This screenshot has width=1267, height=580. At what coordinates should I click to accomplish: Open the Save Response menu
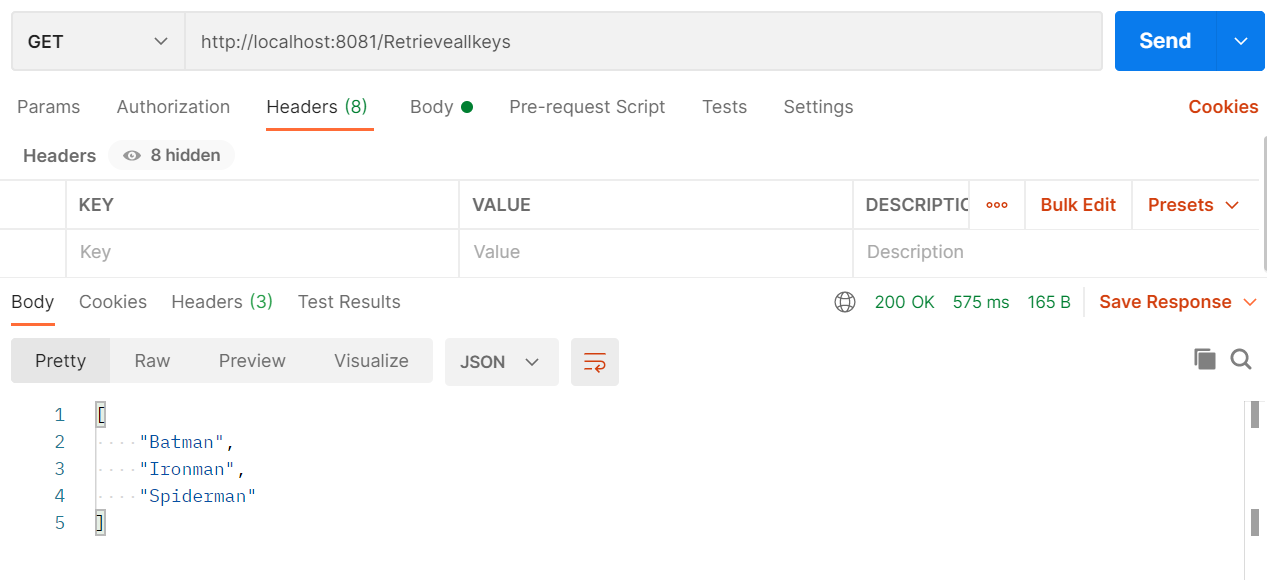1177,302
